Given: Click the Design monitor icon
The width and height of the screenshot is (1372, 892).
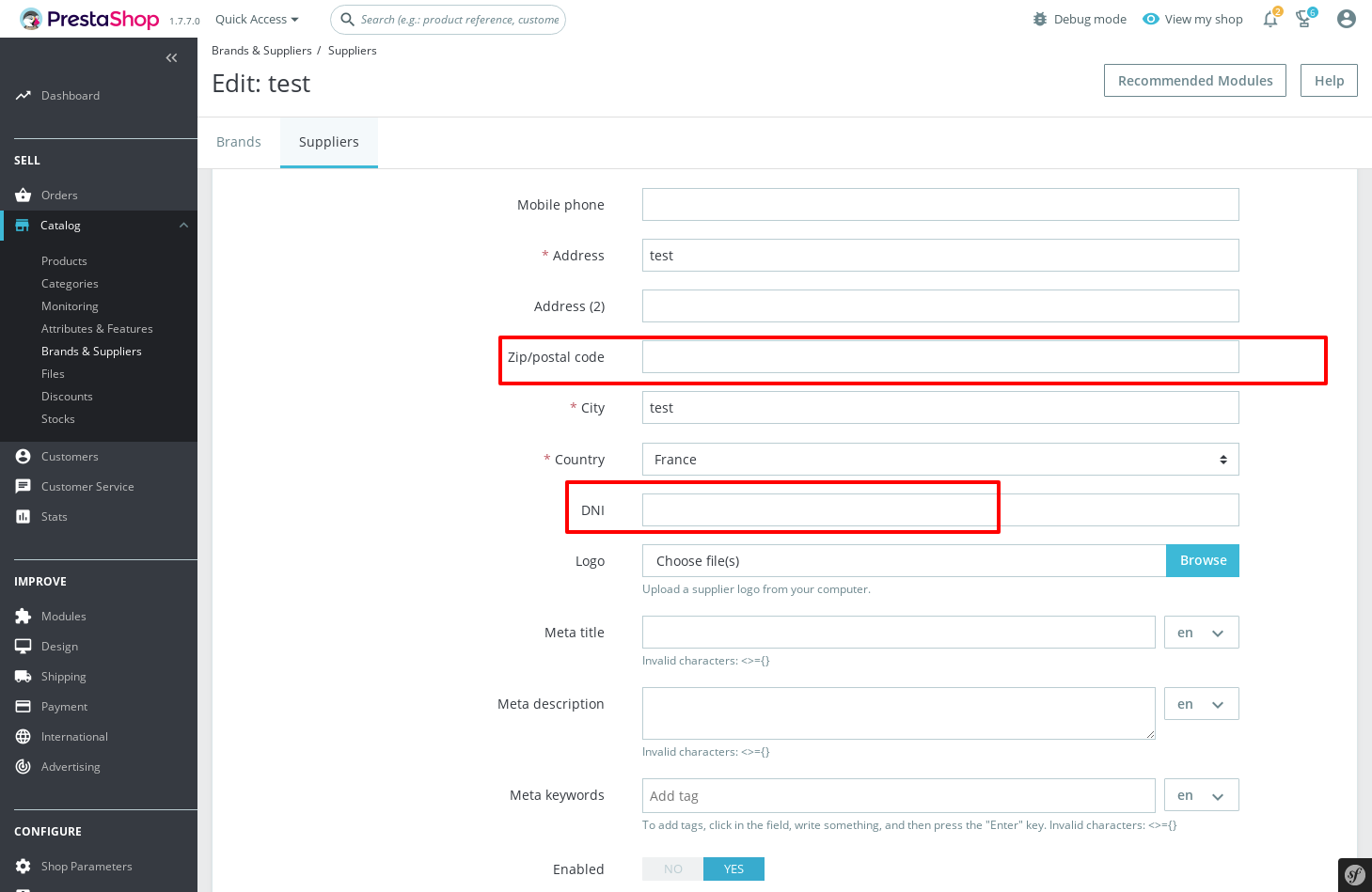Looking at the screenshot, I should point(24,647).
